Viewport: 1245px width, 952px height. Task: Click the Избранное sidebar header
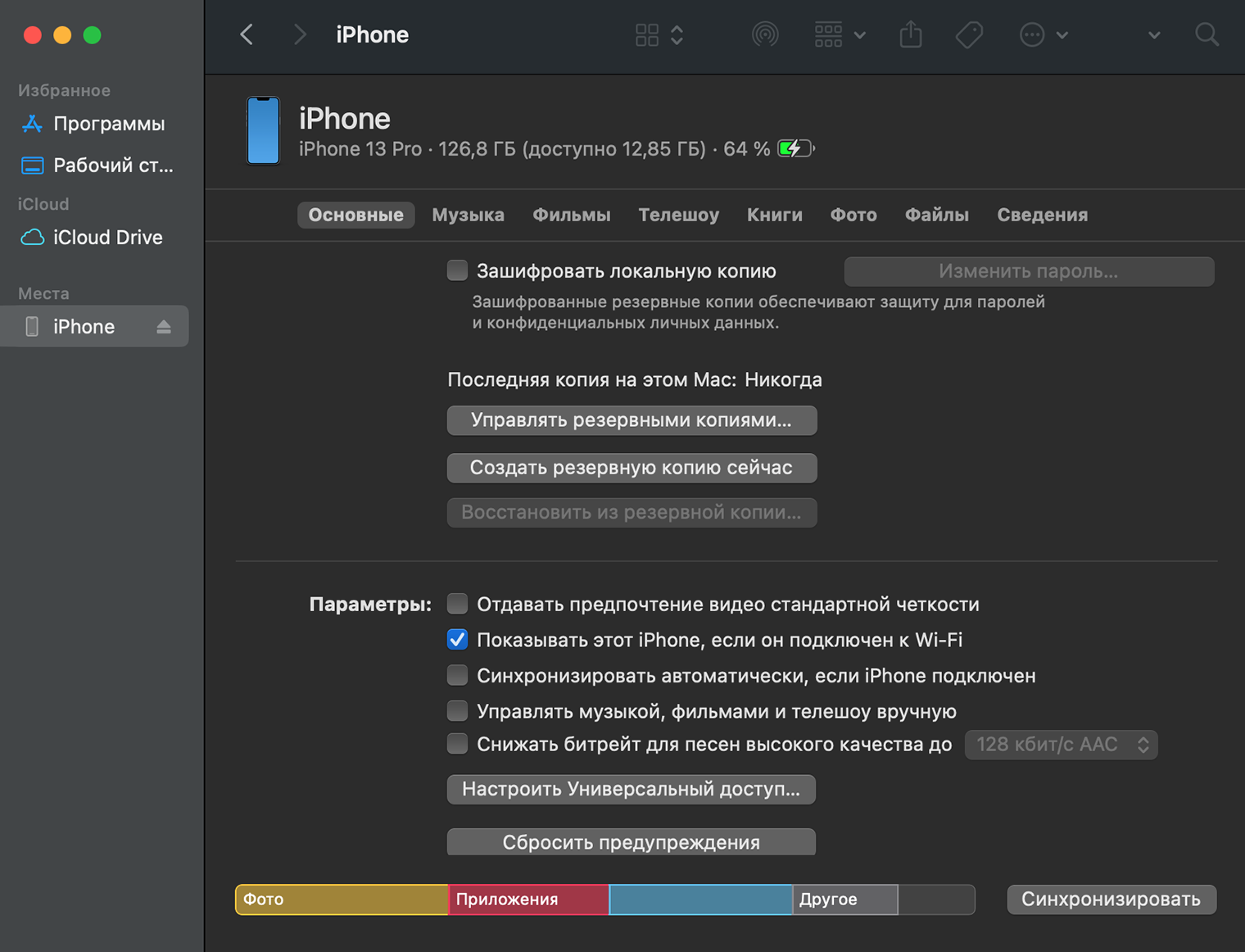coord(64,90)
